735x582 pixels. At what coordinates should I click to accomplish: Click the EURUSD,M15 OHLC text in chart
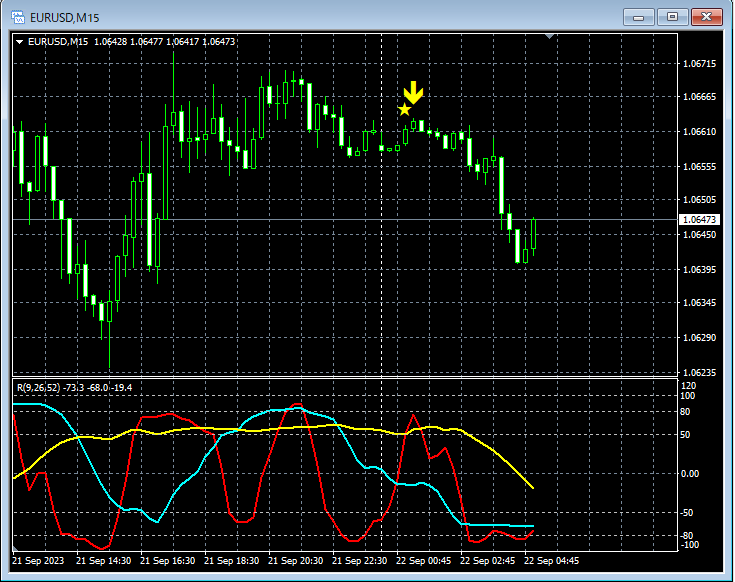tap(132, 41)
